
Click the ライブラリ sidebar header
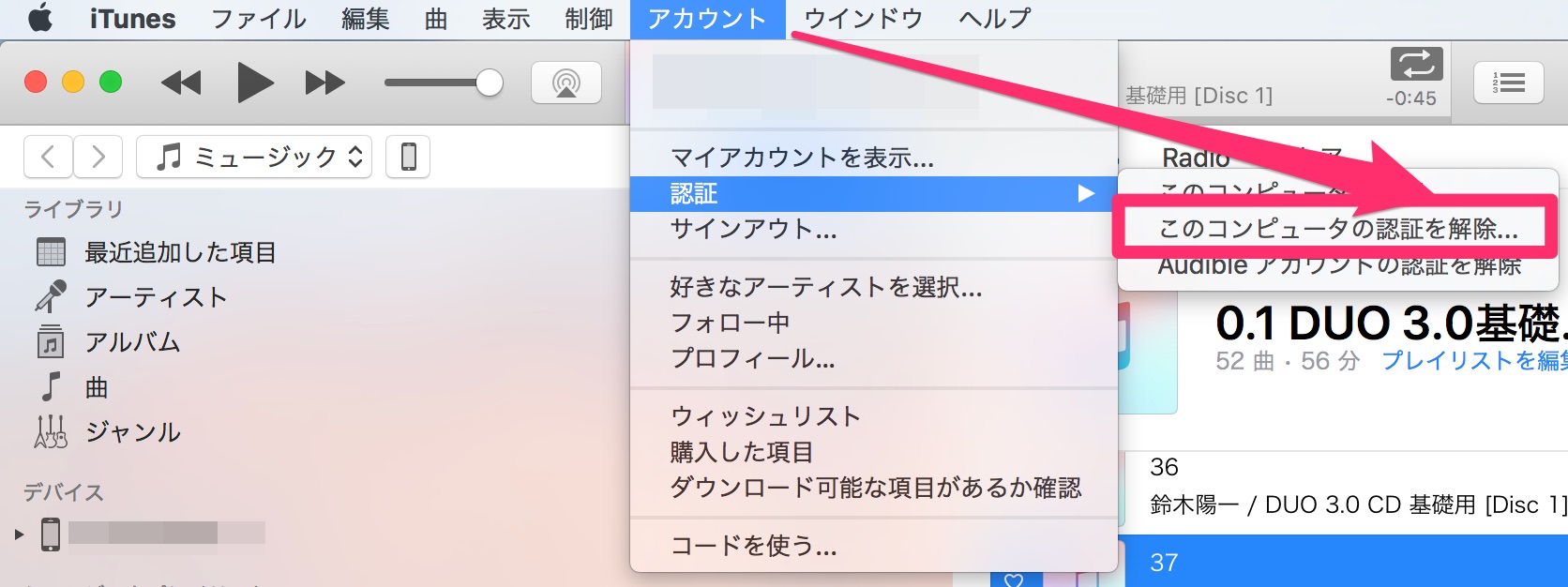coord(73,209)
